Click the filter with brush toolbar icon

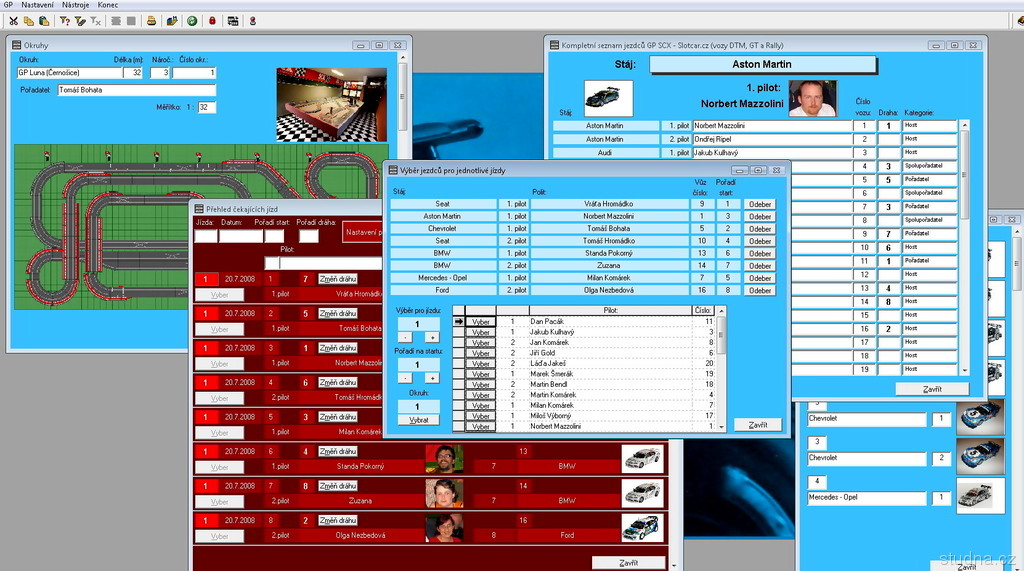pos(80,21)
